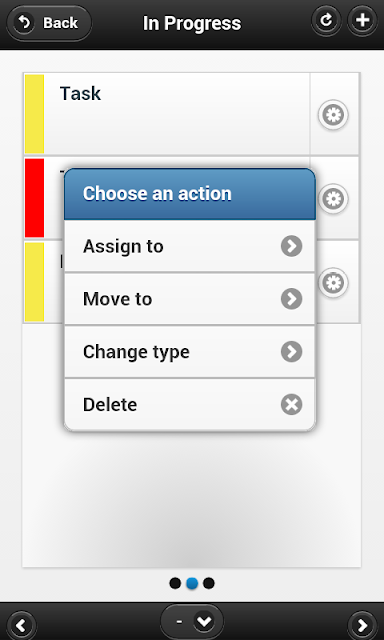
Task: Select the third page indicator dot
Action: [x=209, y=583]
